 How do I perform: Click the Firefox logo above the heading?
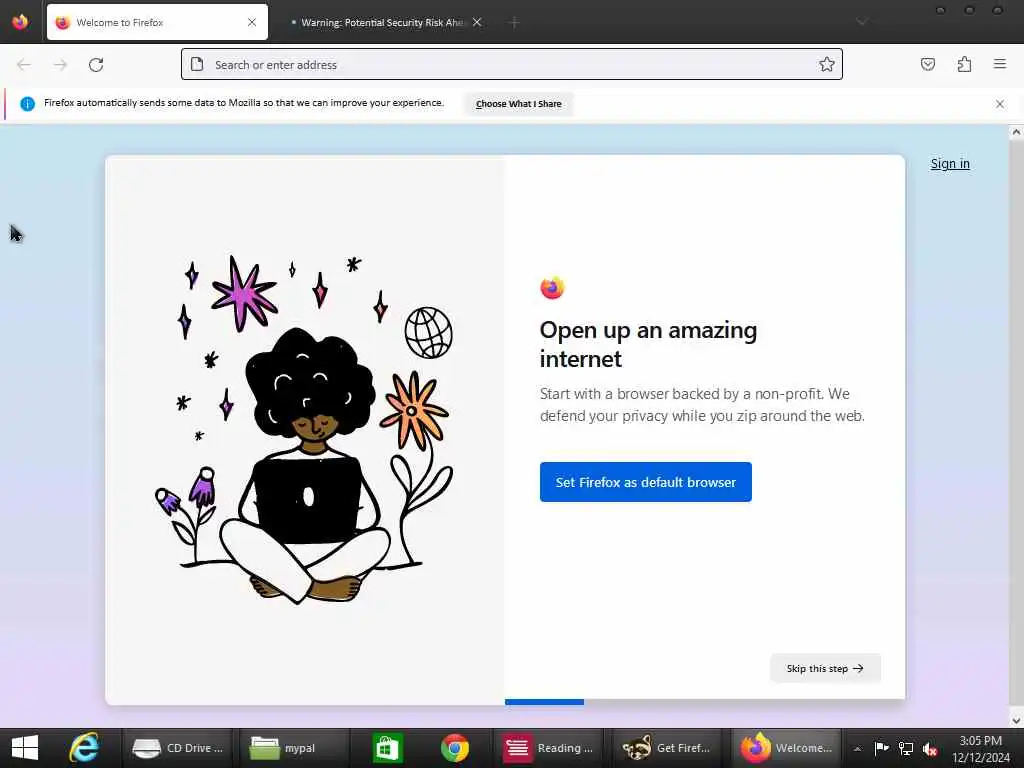[552, 288]
